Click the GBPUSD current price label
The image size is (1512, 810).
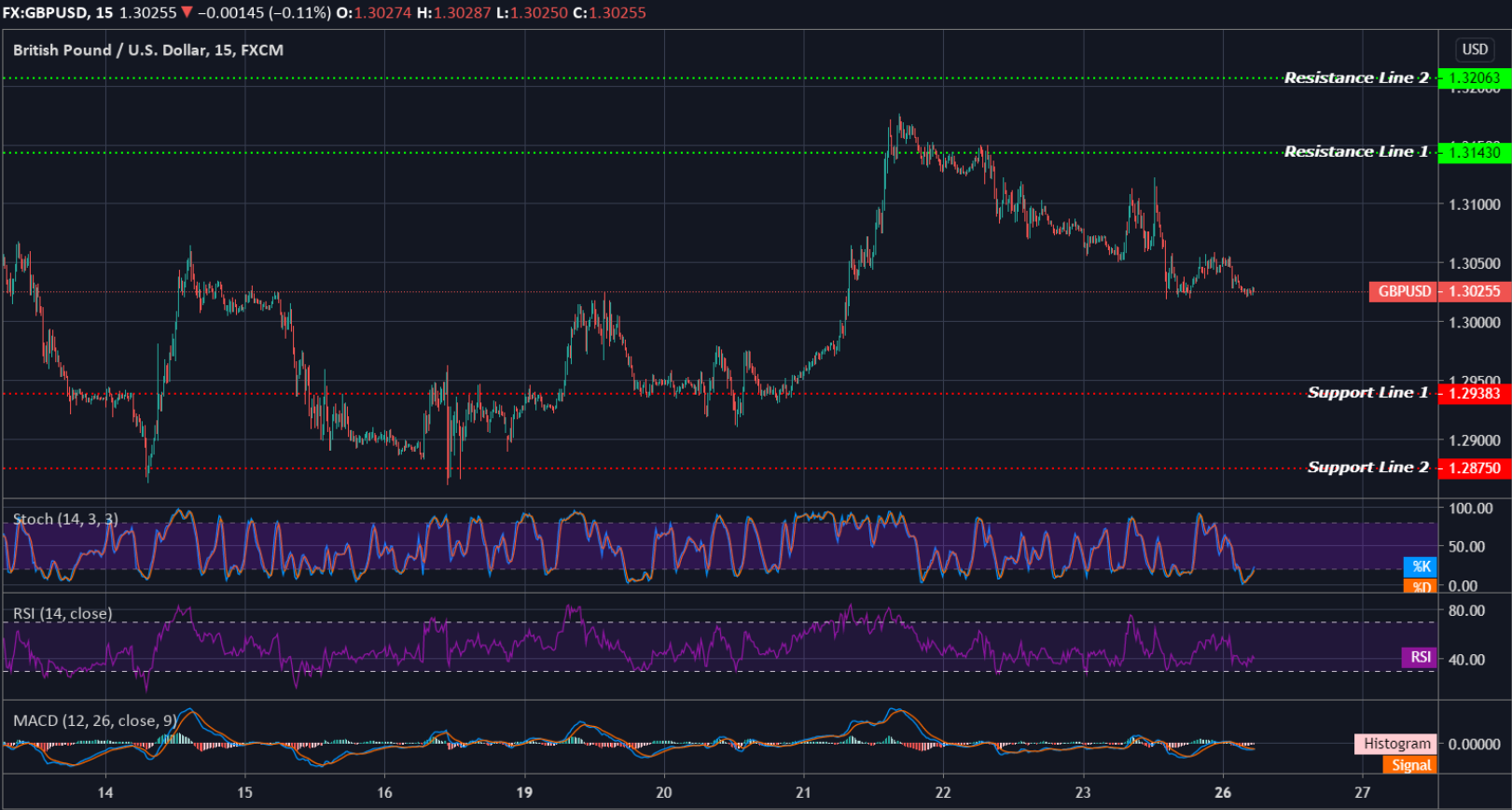pyautogui.click(x=1404, y=291)
